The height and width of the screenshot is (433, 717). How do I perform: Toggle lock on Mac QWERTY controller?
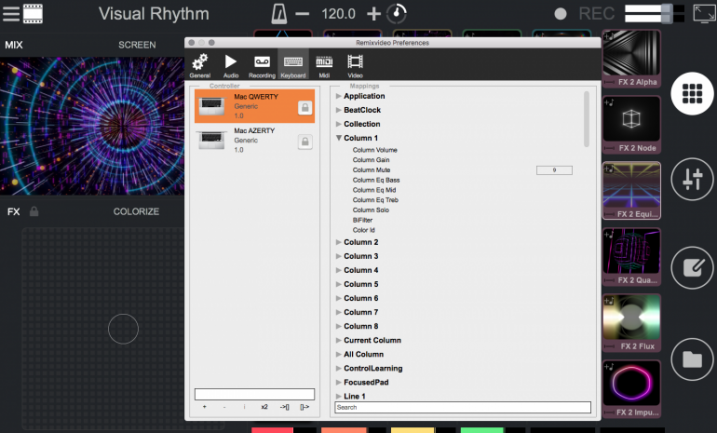[x=304, y=107]
